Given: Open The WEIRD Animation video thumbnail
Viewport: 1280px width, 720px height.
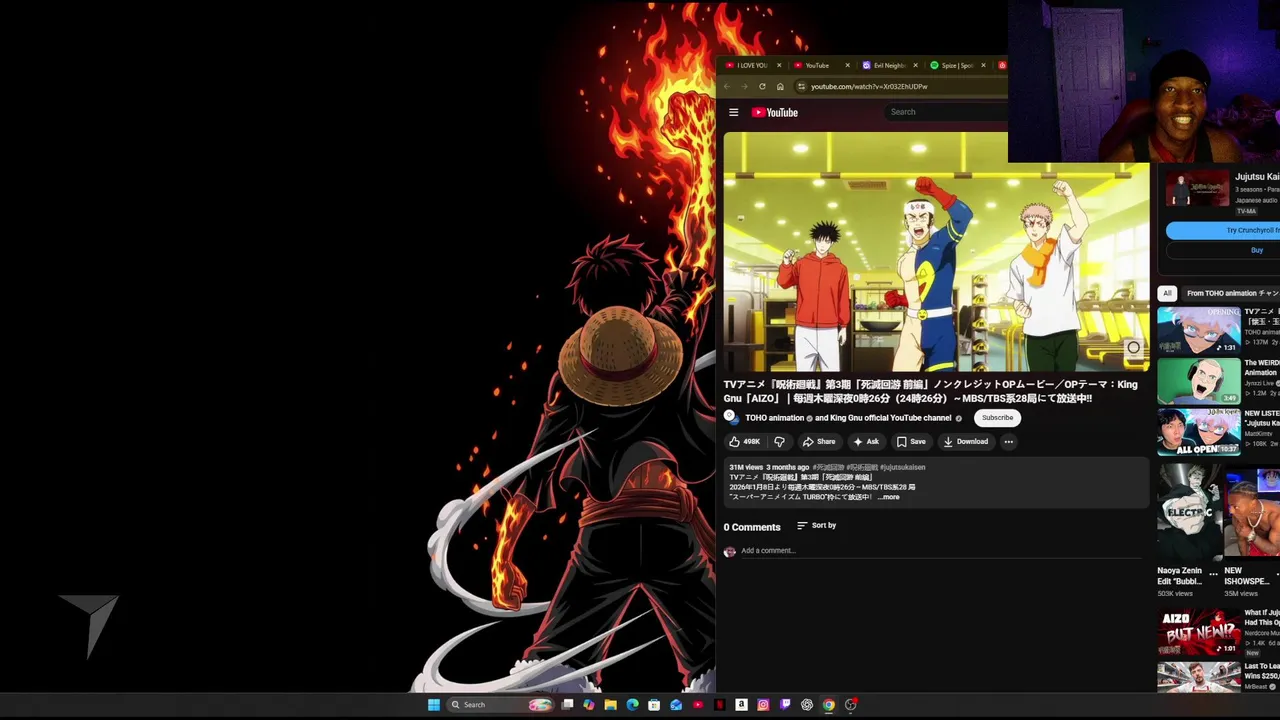Looking at the screenshot, I should point(1199,381).
